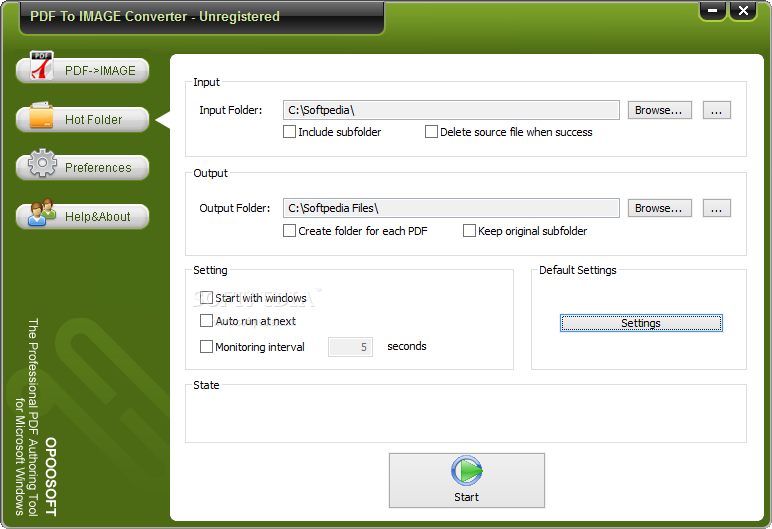Click in the Output Folder path field
Image resolution: width=772 pixels, height=529 pixels.
tap(451, 208)
